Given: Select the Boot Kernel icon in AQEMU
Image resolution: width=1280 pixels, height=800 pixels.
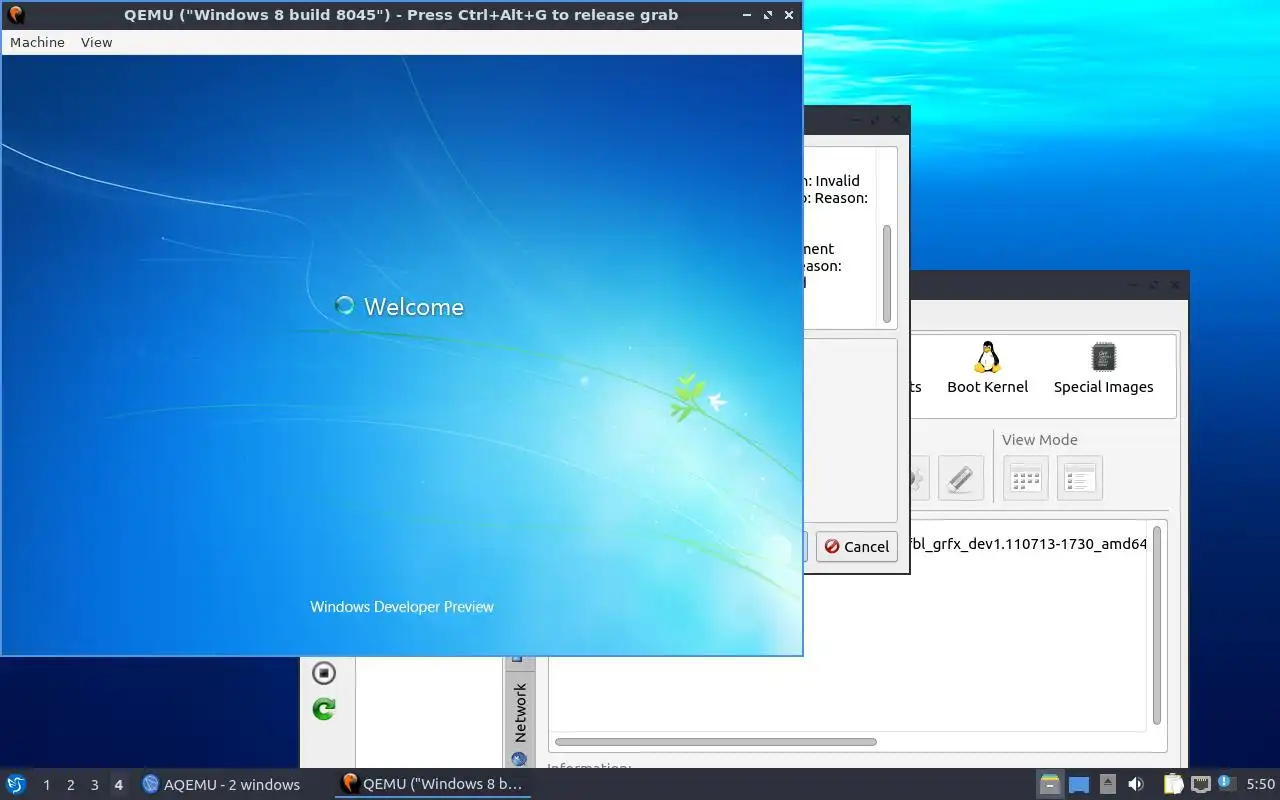Looking at the screenshot, I should click(x=987, y=367).
